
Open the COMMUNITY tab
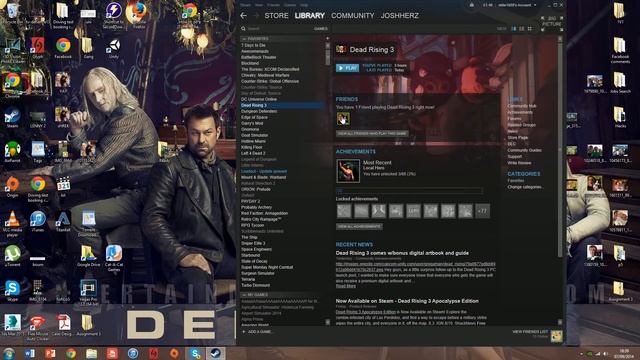point(353,16)
